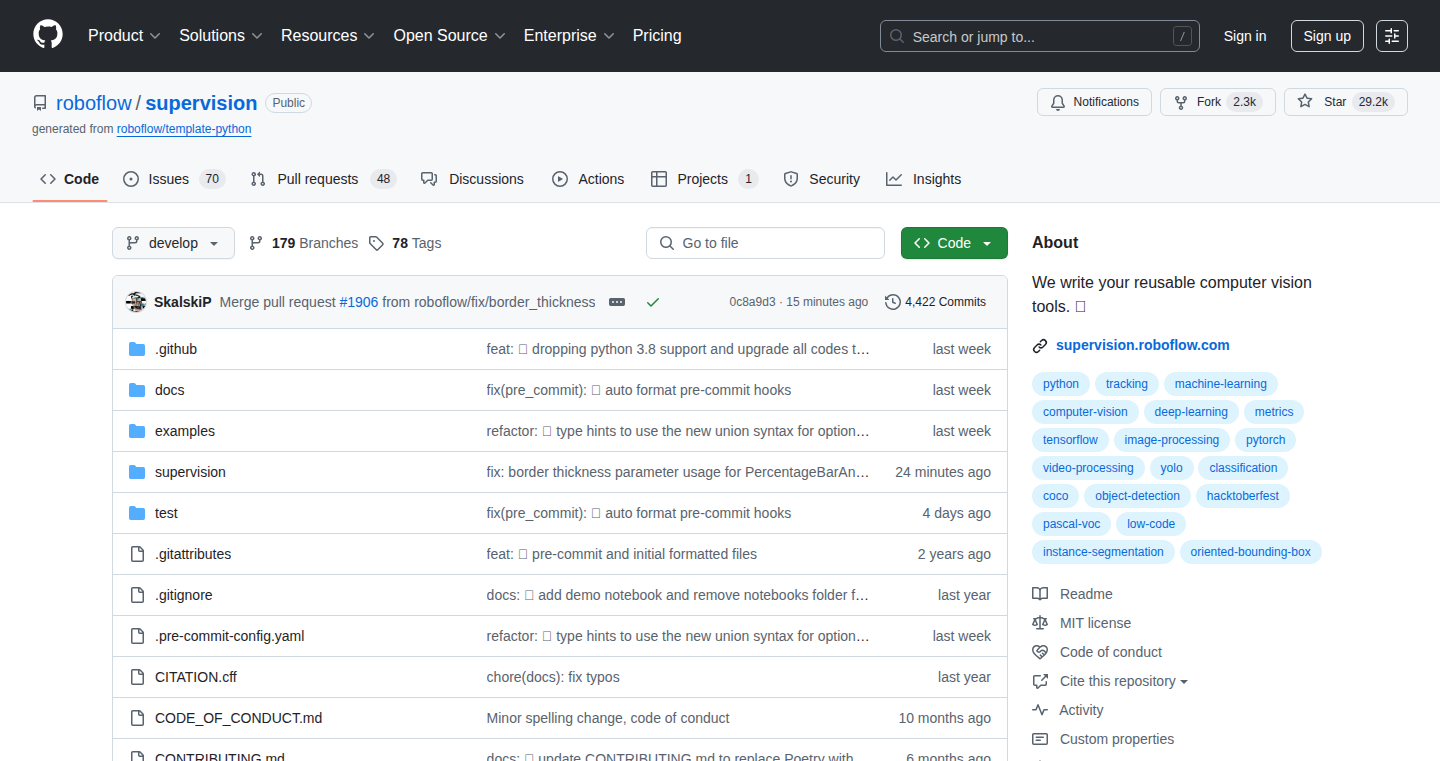Click SkalskiP's avatar thumbnail
1440x761 pixels.
pos(136,302)
